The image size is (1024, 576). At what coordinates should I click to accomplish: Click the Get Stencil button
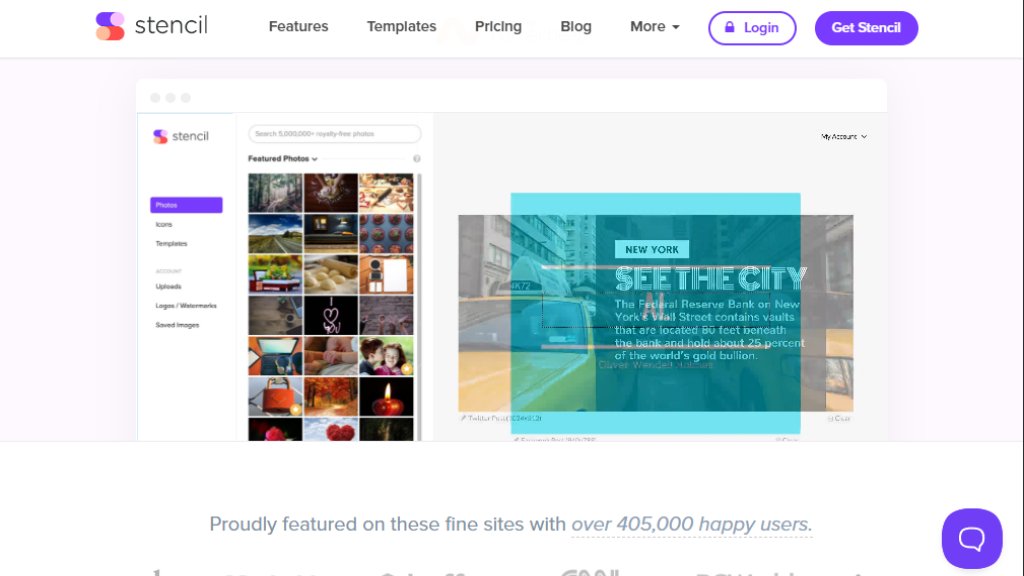tap(866, 27)
